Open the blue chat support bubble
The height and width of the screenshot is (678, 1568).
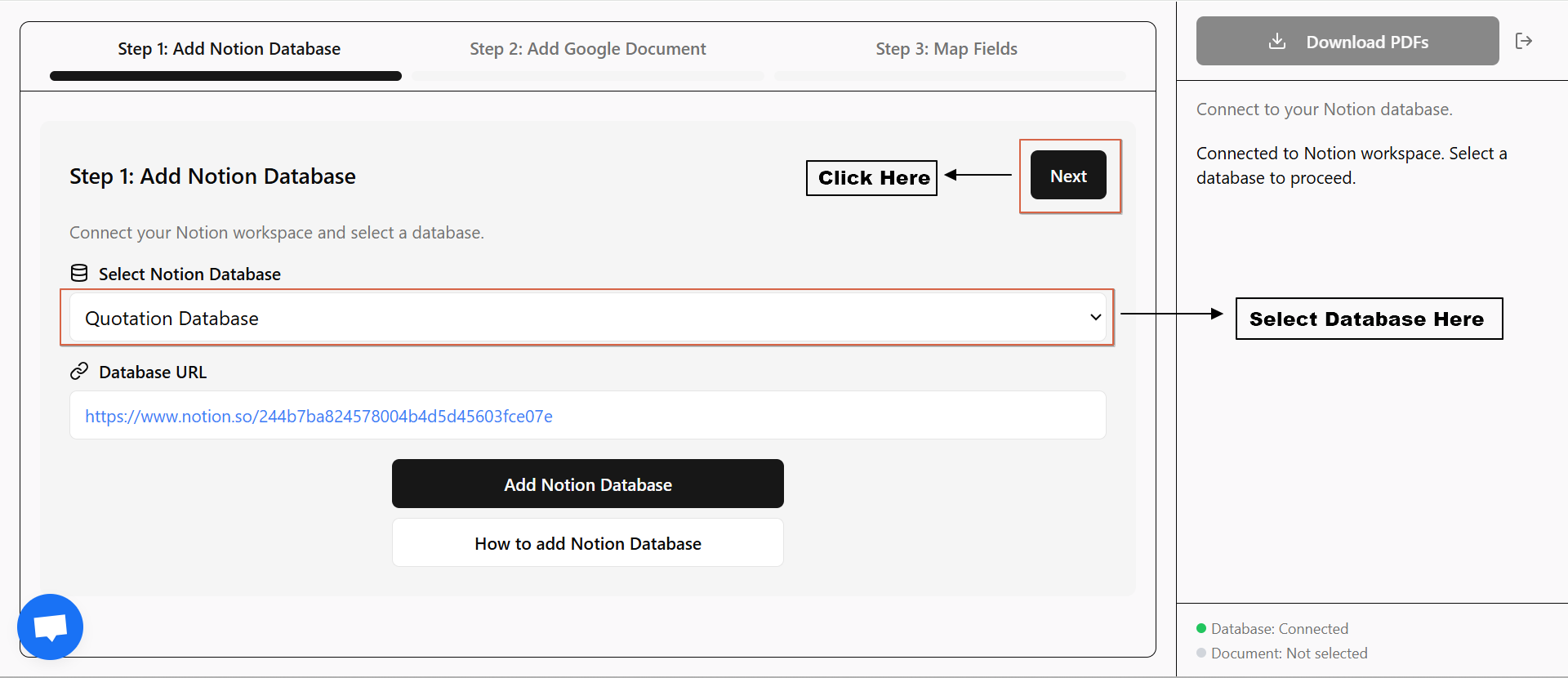click(x=51, y=627)
